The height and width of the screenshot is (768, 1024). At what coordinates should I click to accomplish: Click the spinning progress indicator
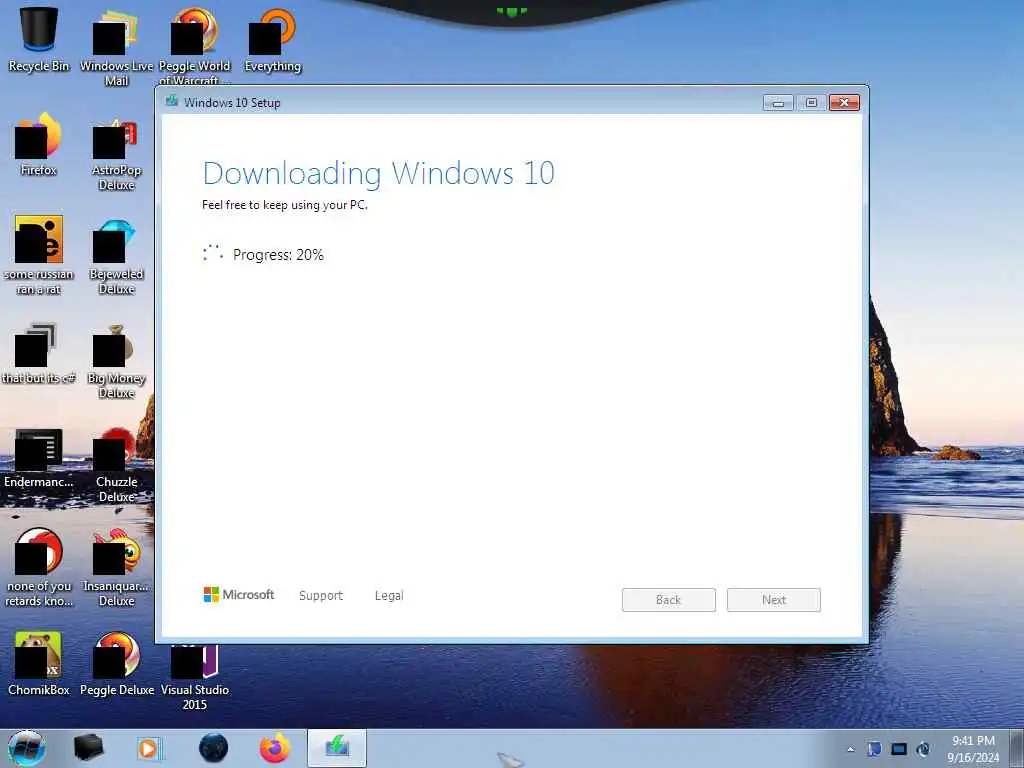pos(213,253)
